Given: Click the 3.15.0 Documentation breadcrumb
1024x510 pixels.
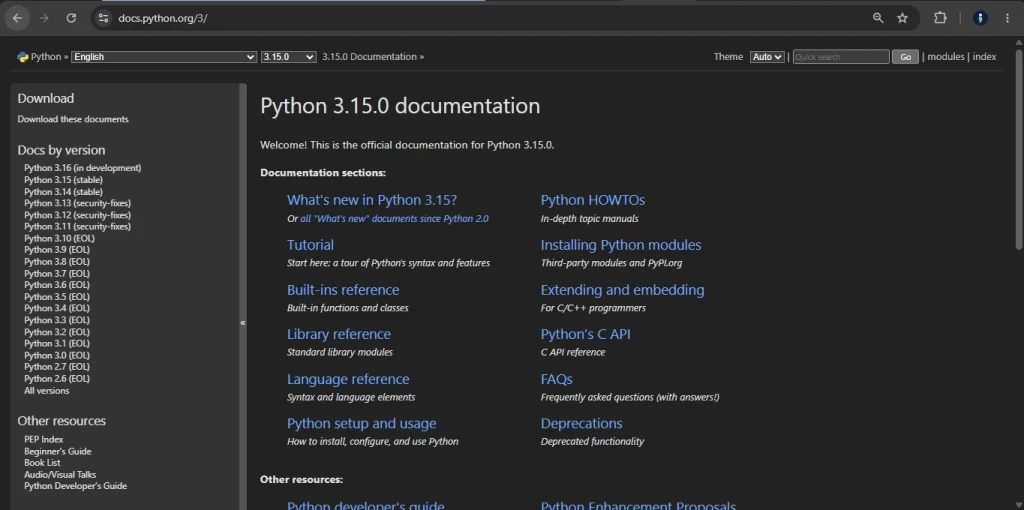Looking at the screenshot, I should pos(369,57).
